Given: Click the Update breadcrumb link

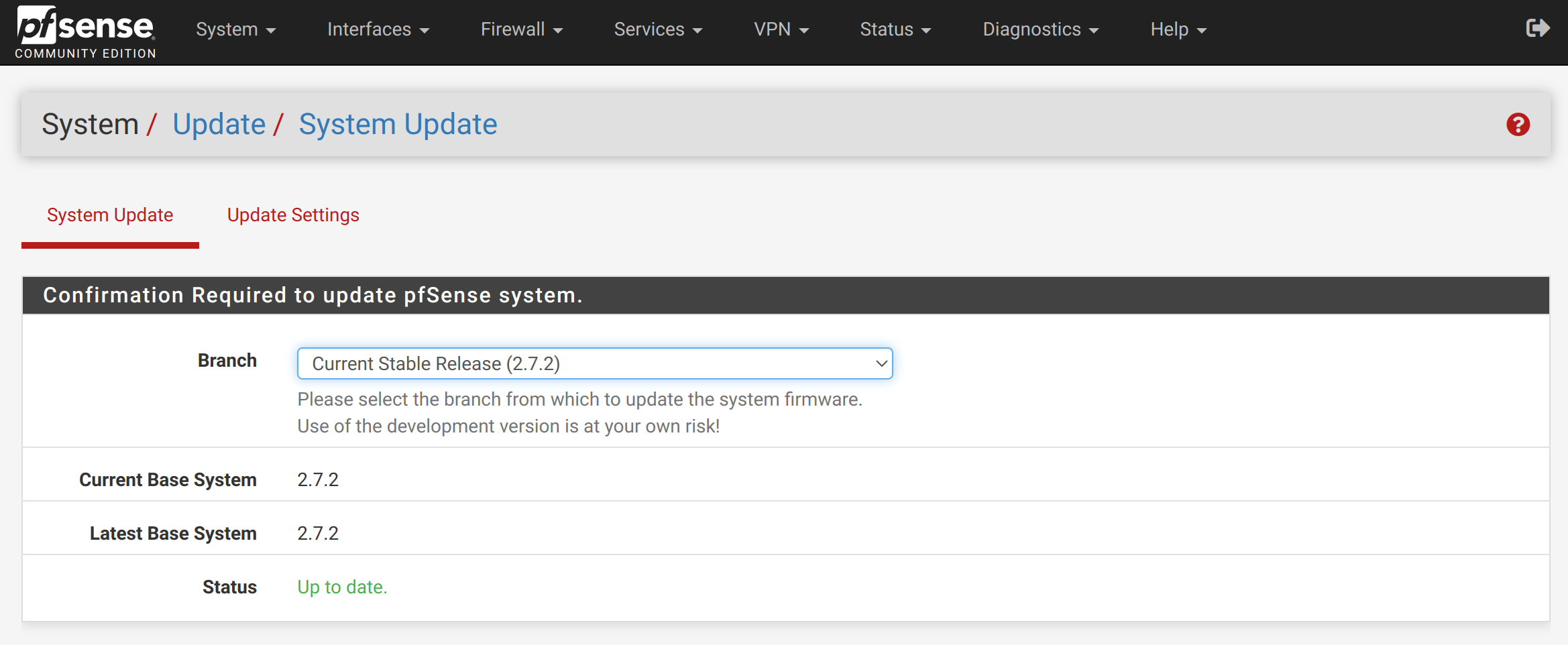Looking at the screenshot, I should tap(219, 124).
